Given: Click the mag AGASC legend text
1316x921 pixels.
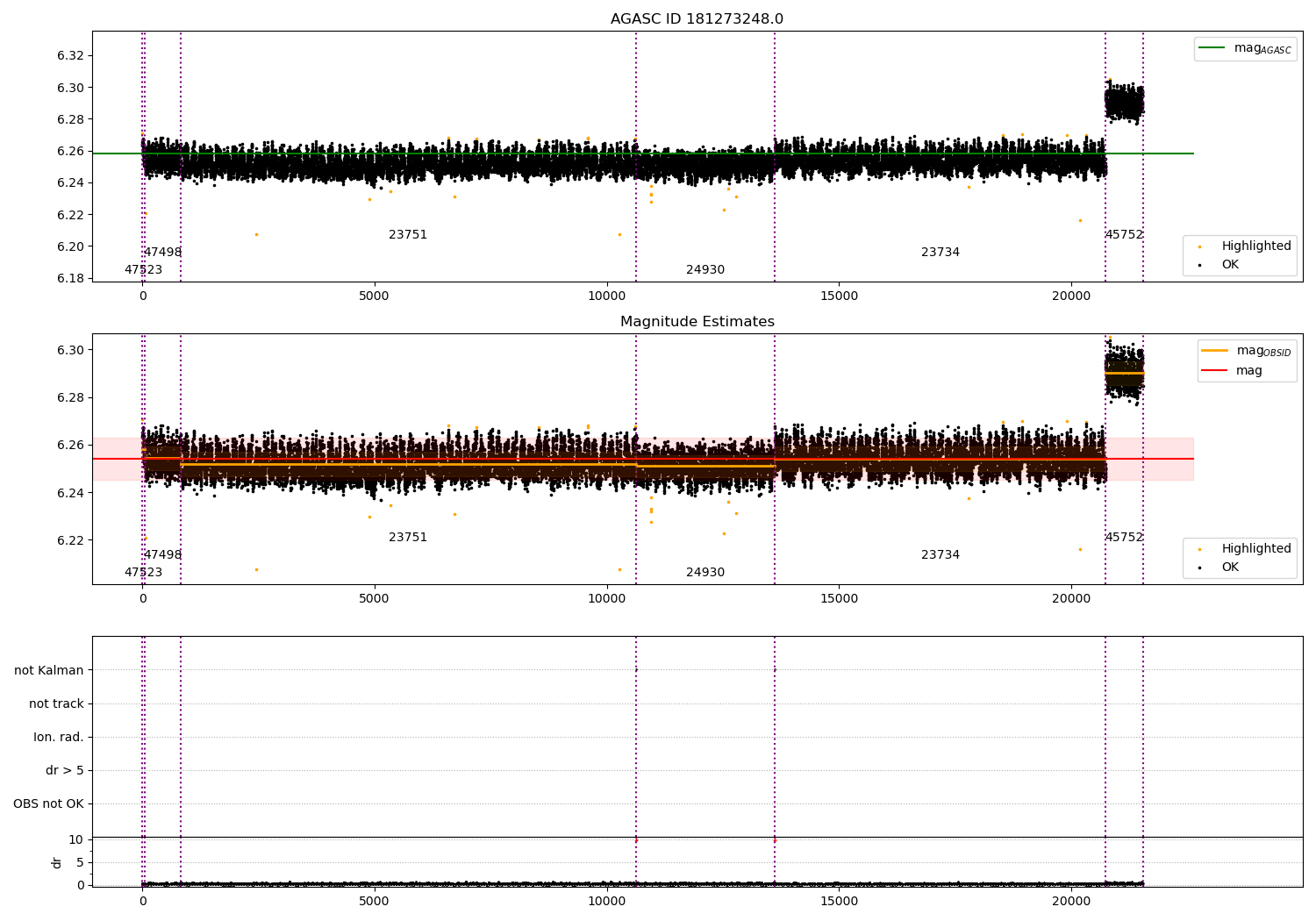Looking at the screenshot, I should pyautogui.click(x=1262, y=48).
